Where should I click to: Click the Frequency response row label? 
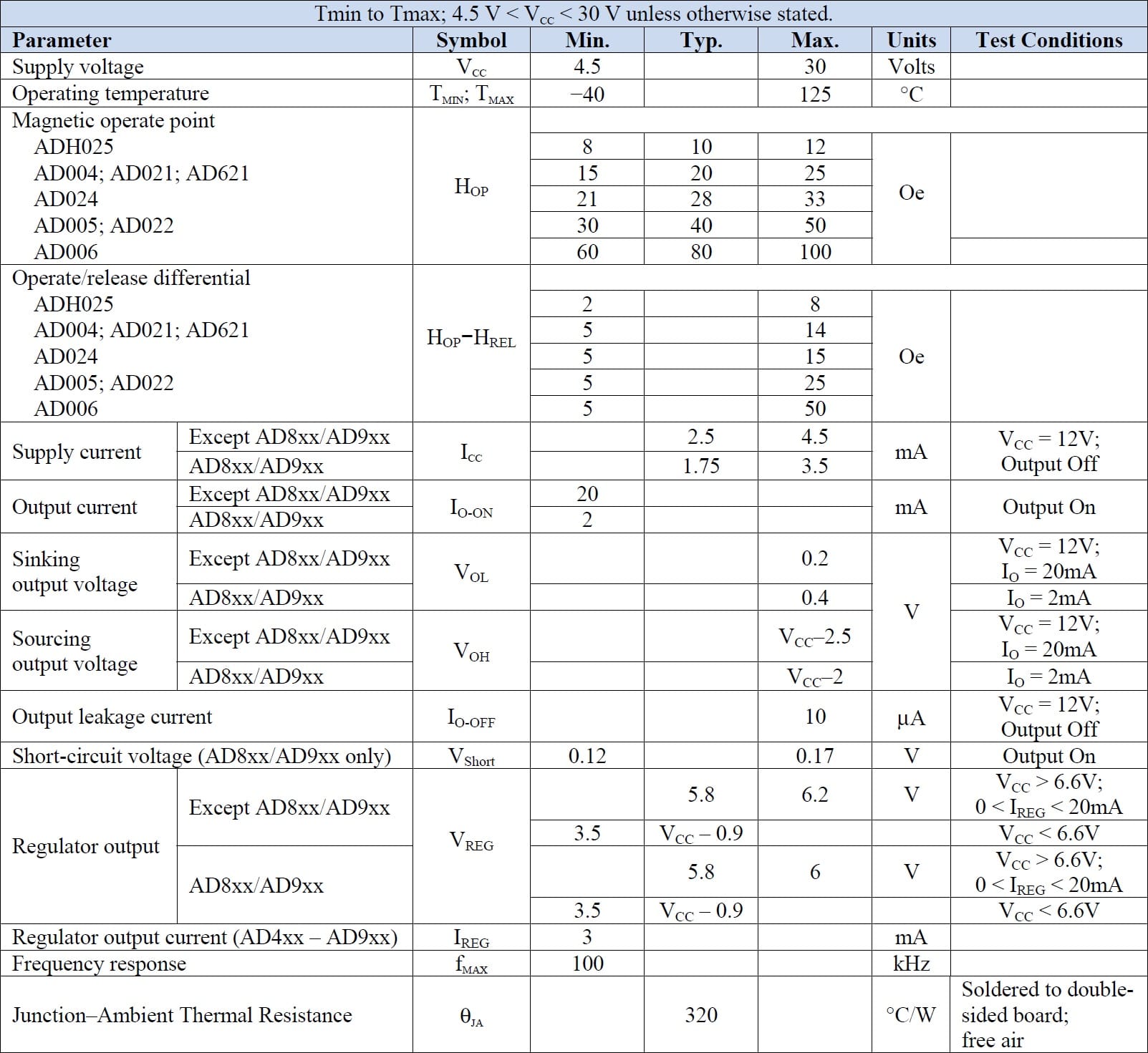[99, 964]
